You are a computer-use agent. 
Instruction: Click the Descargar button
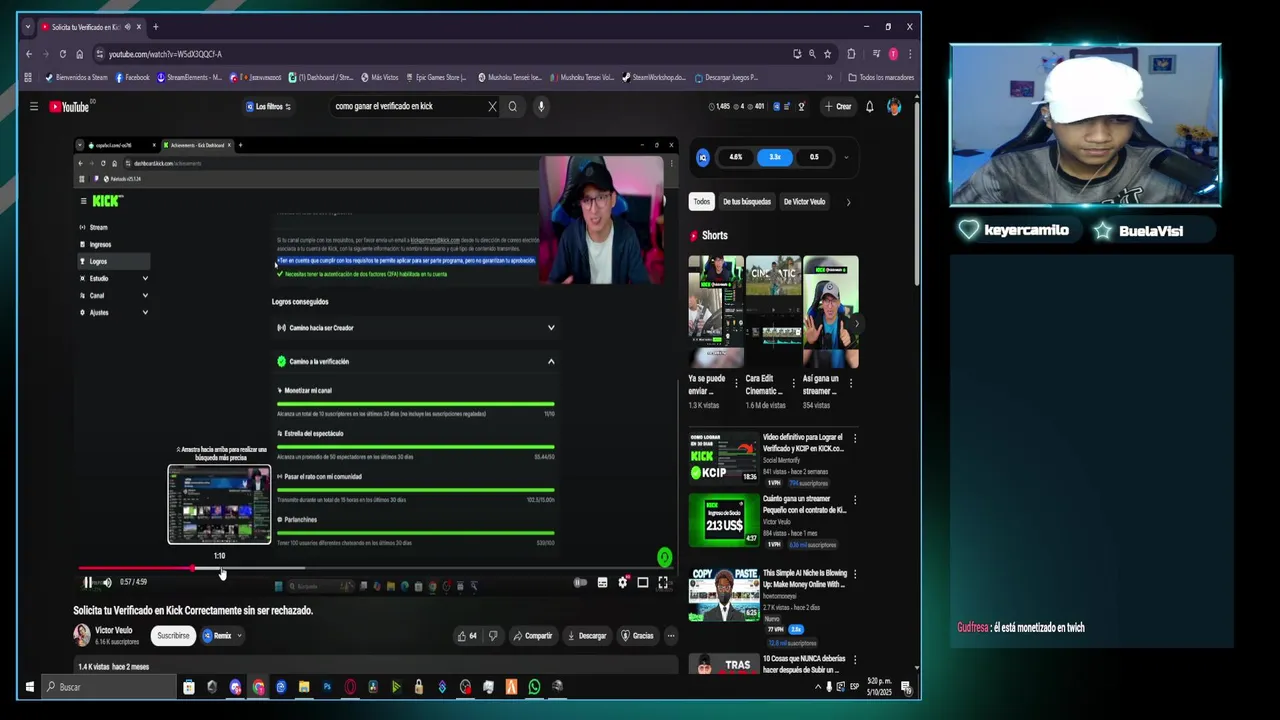(x=587, y=635)
